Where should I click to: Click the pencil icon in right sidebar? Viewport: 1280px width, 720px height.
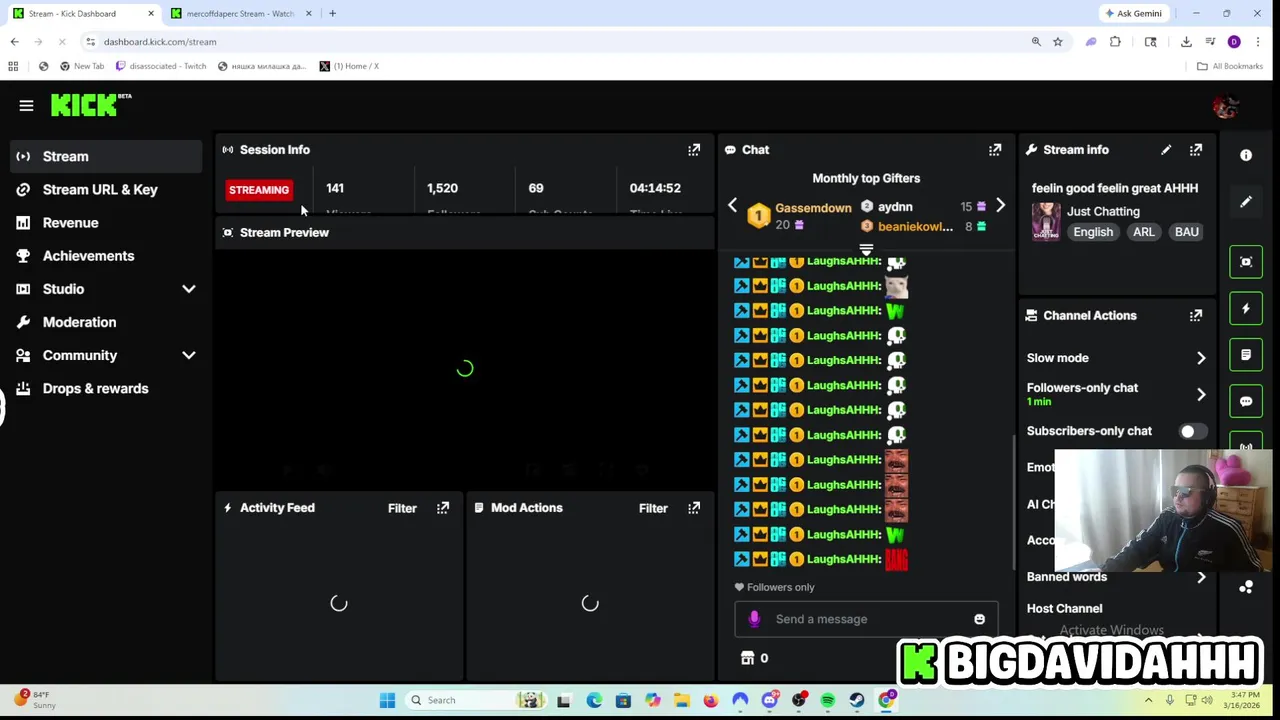point(1246,202)
